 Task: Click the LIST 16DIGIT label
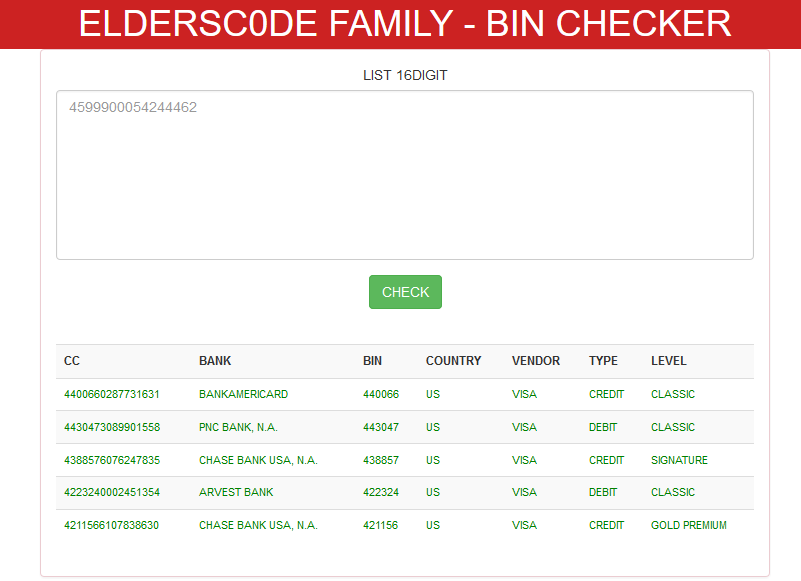405,75
